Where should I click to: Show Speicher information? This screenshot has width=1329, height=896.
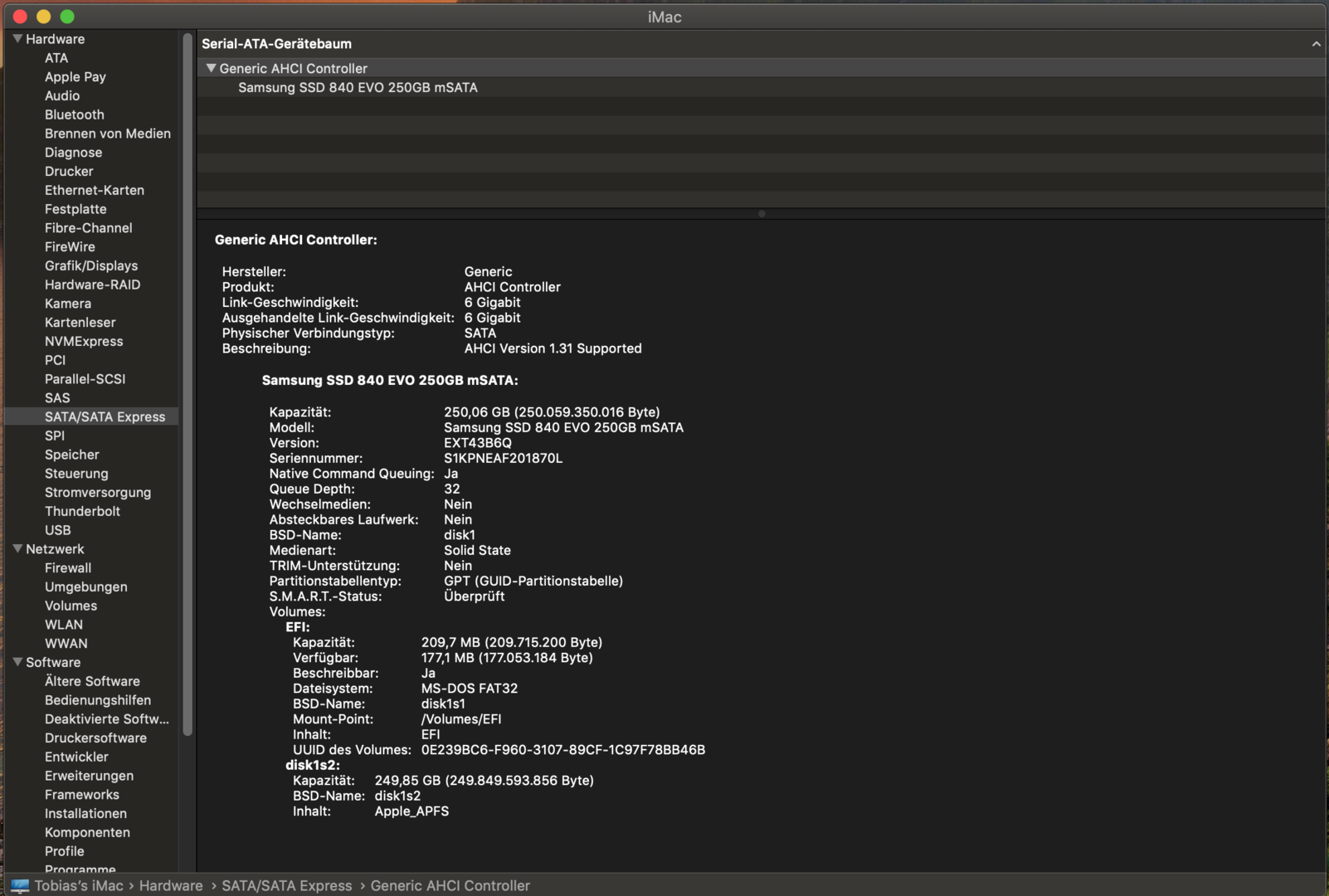tap(72, 455)
